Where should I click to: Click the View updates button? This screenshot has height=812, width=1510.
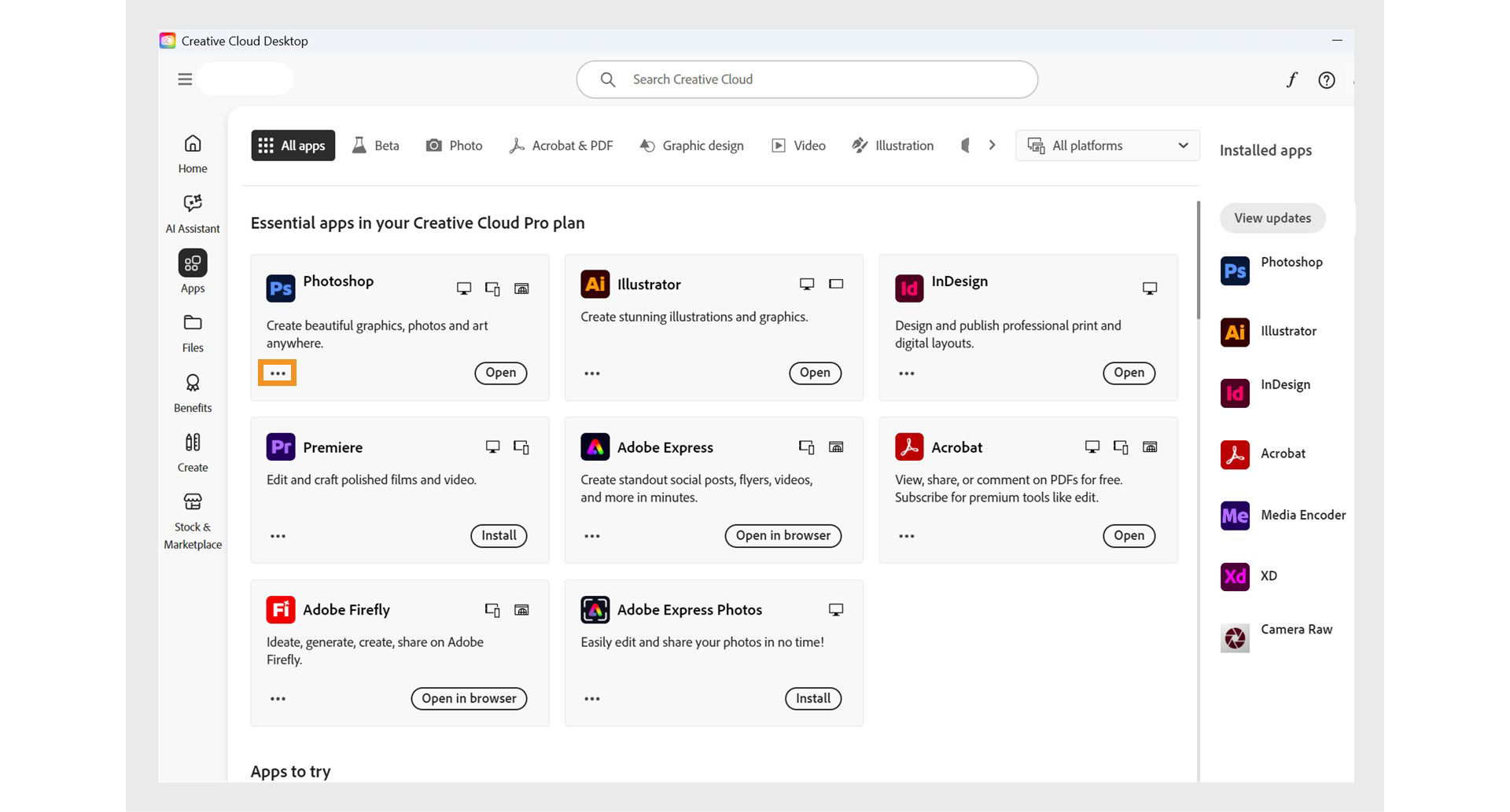tap(1272, 218)
